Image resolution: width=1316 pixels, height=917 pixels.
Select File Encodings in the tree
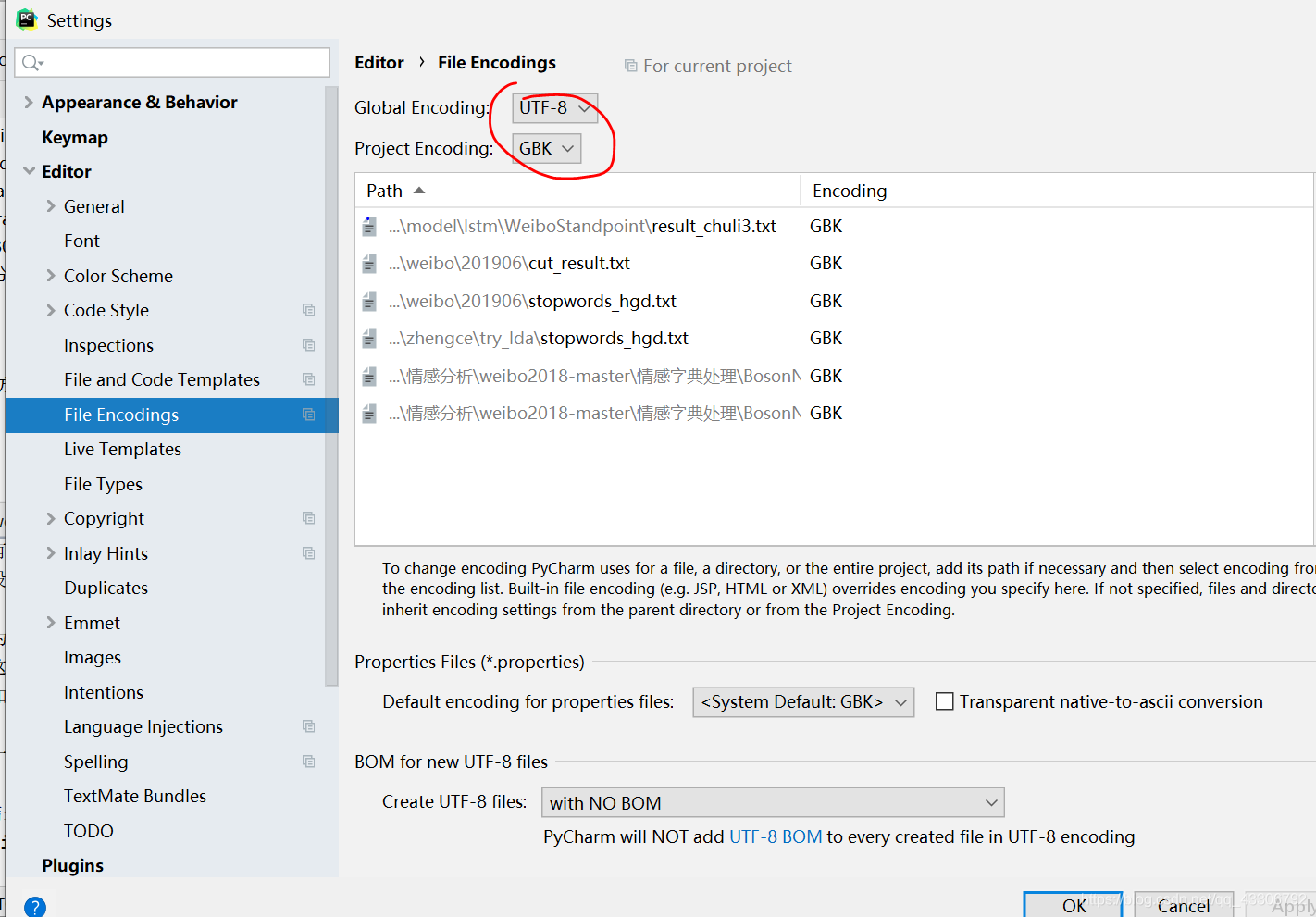click(172, 415)
